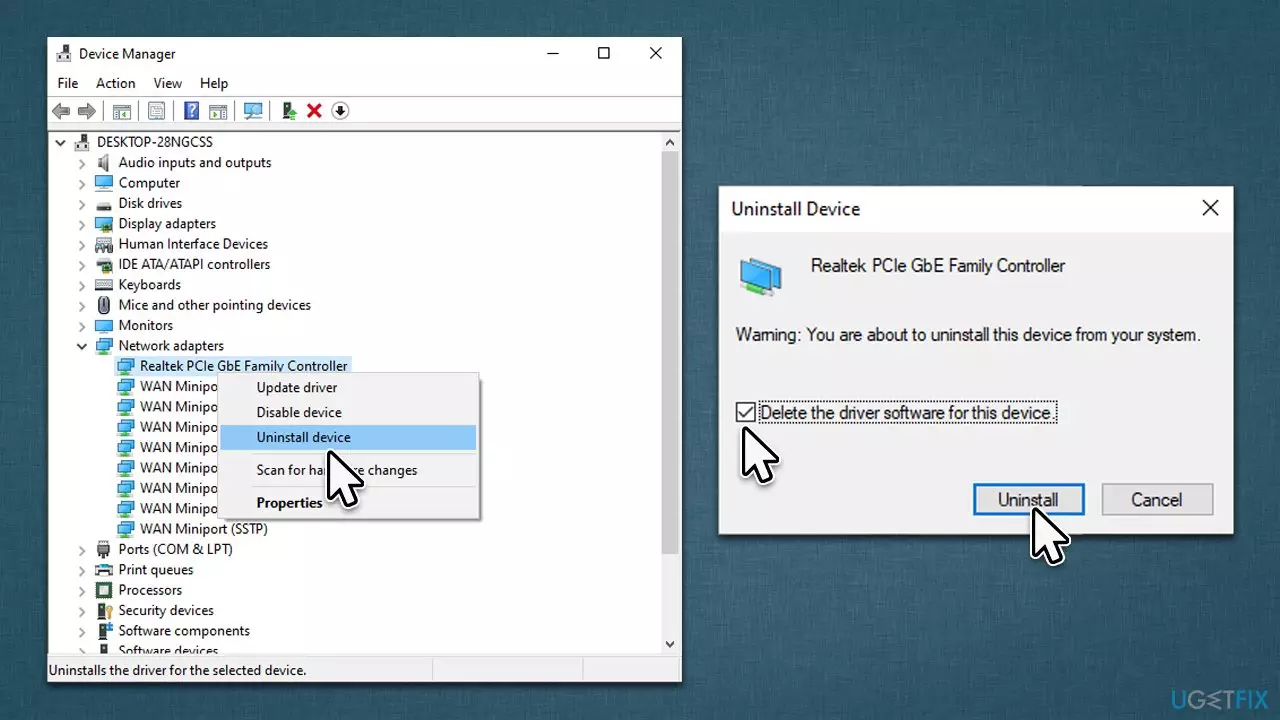Click the Display adapters icon
This screenshot has width=1280, height=720.
coord(104,224)
